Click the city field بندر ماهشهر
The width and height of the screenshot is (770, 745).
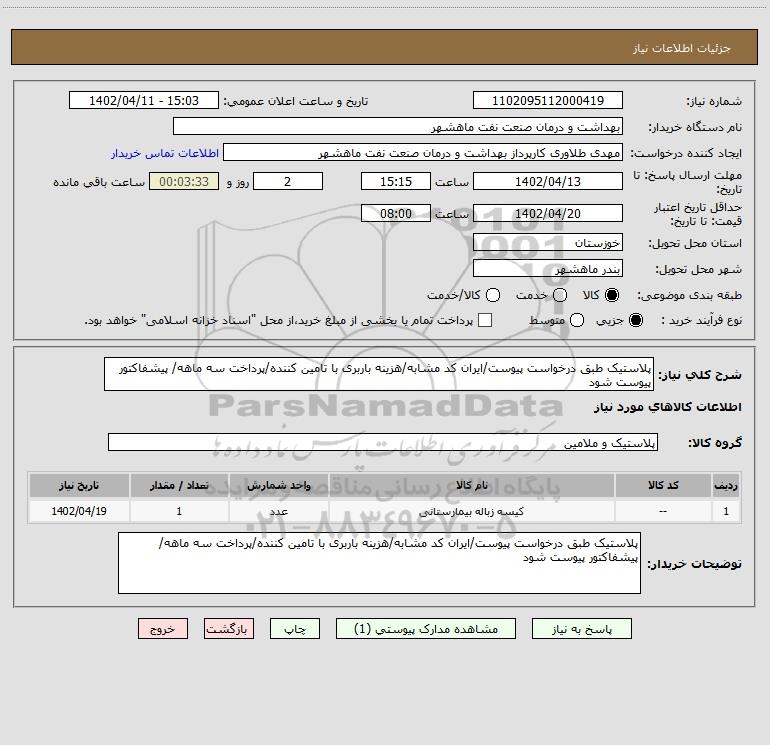tap(548, 268)
